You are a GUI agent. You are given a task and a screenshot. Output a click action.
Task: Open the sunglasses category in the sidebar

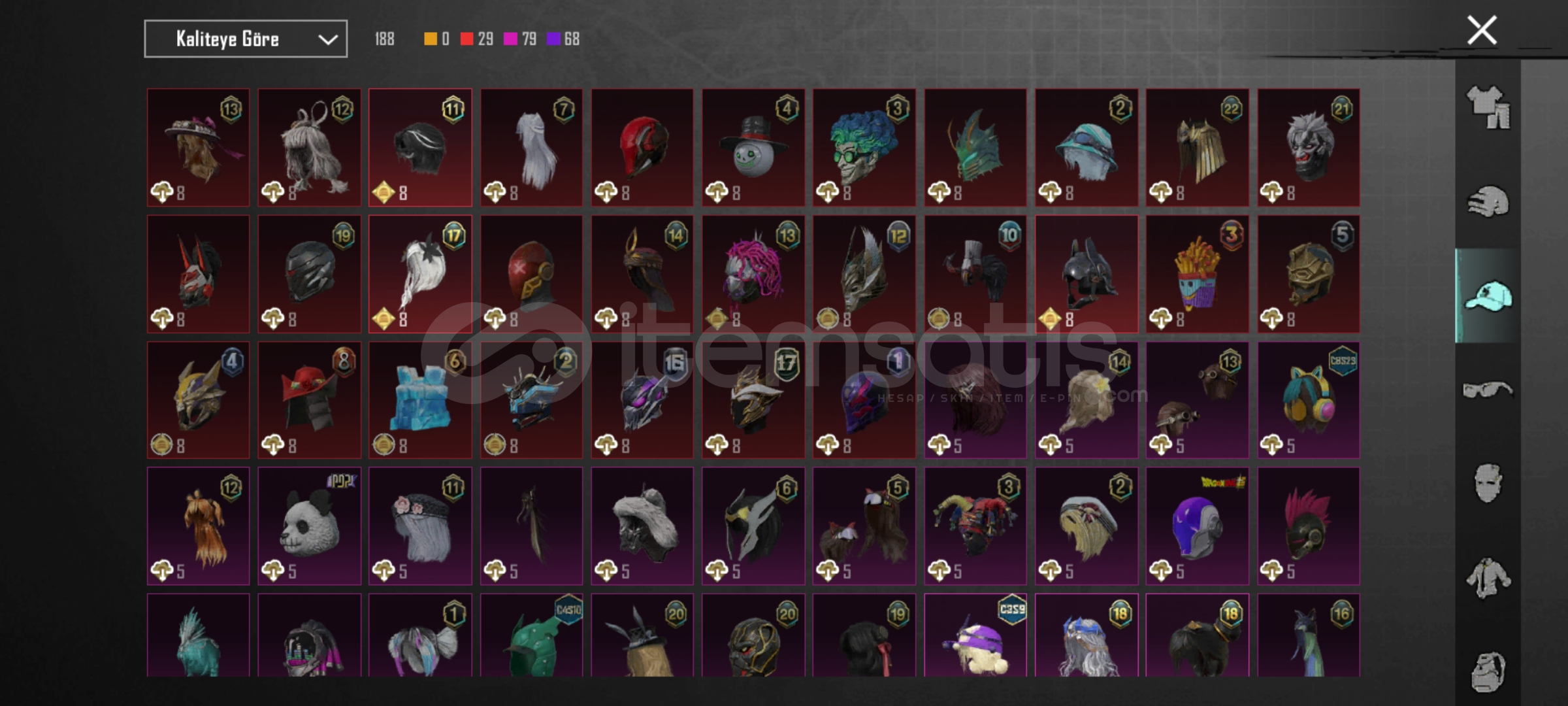click(x=1488, y=390)
